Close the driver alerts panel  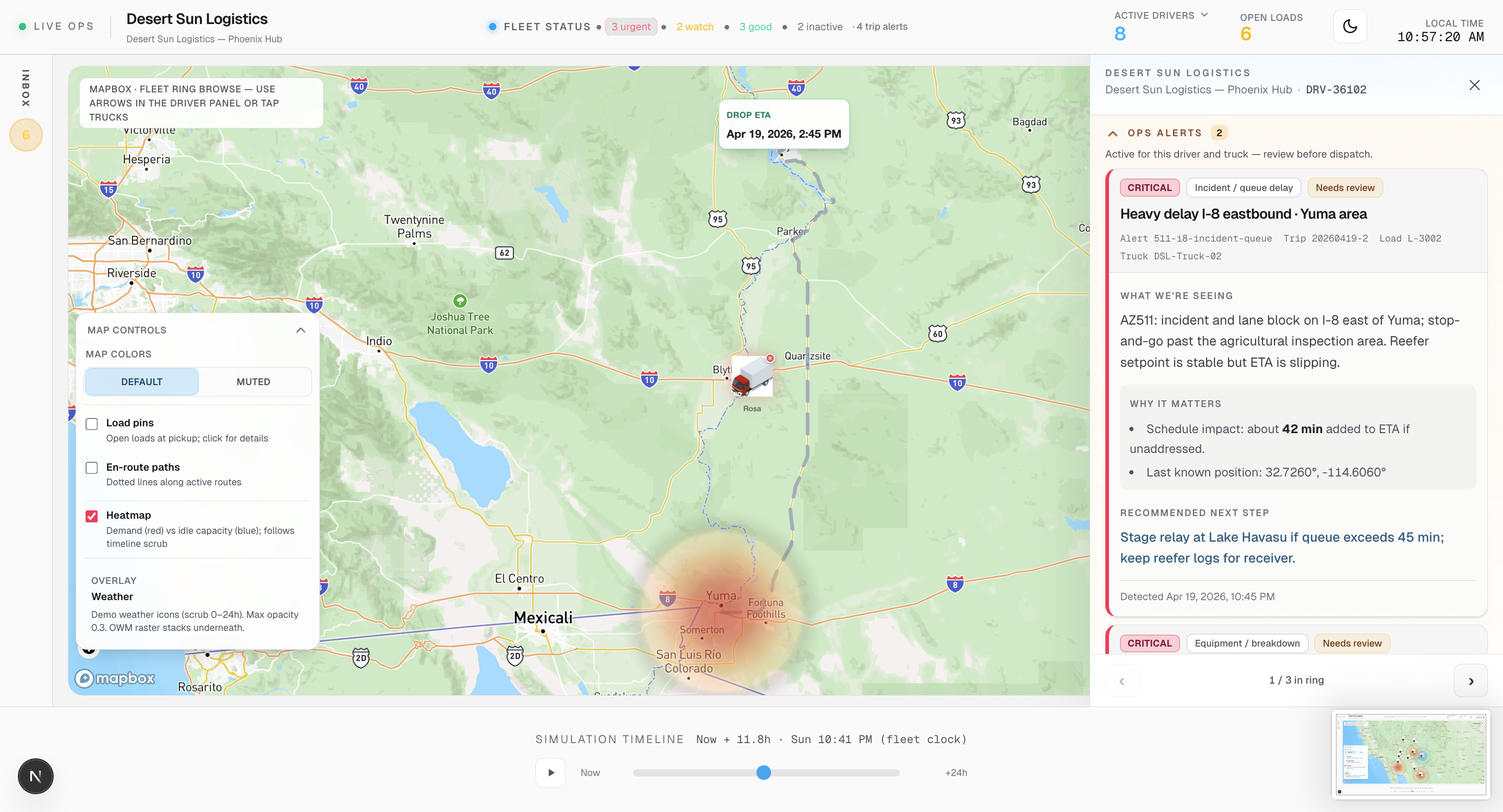click(x=1474, y=85)
